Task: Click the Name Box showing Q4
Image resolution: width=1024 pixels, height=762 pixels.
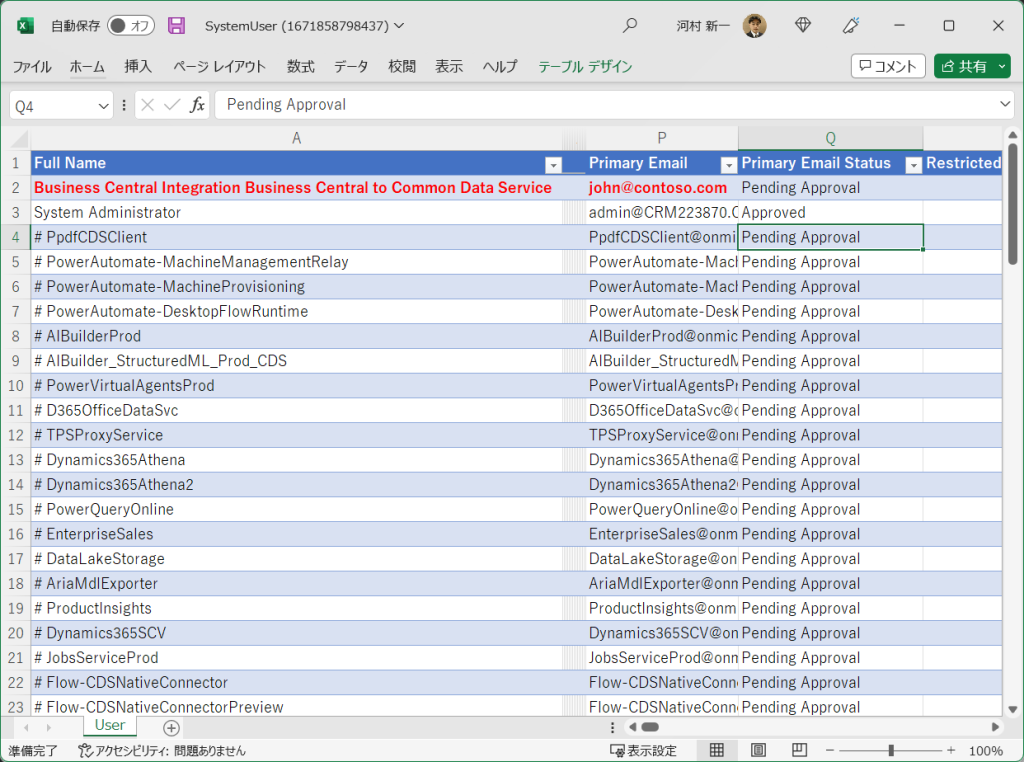Action: tap(52, 106)
